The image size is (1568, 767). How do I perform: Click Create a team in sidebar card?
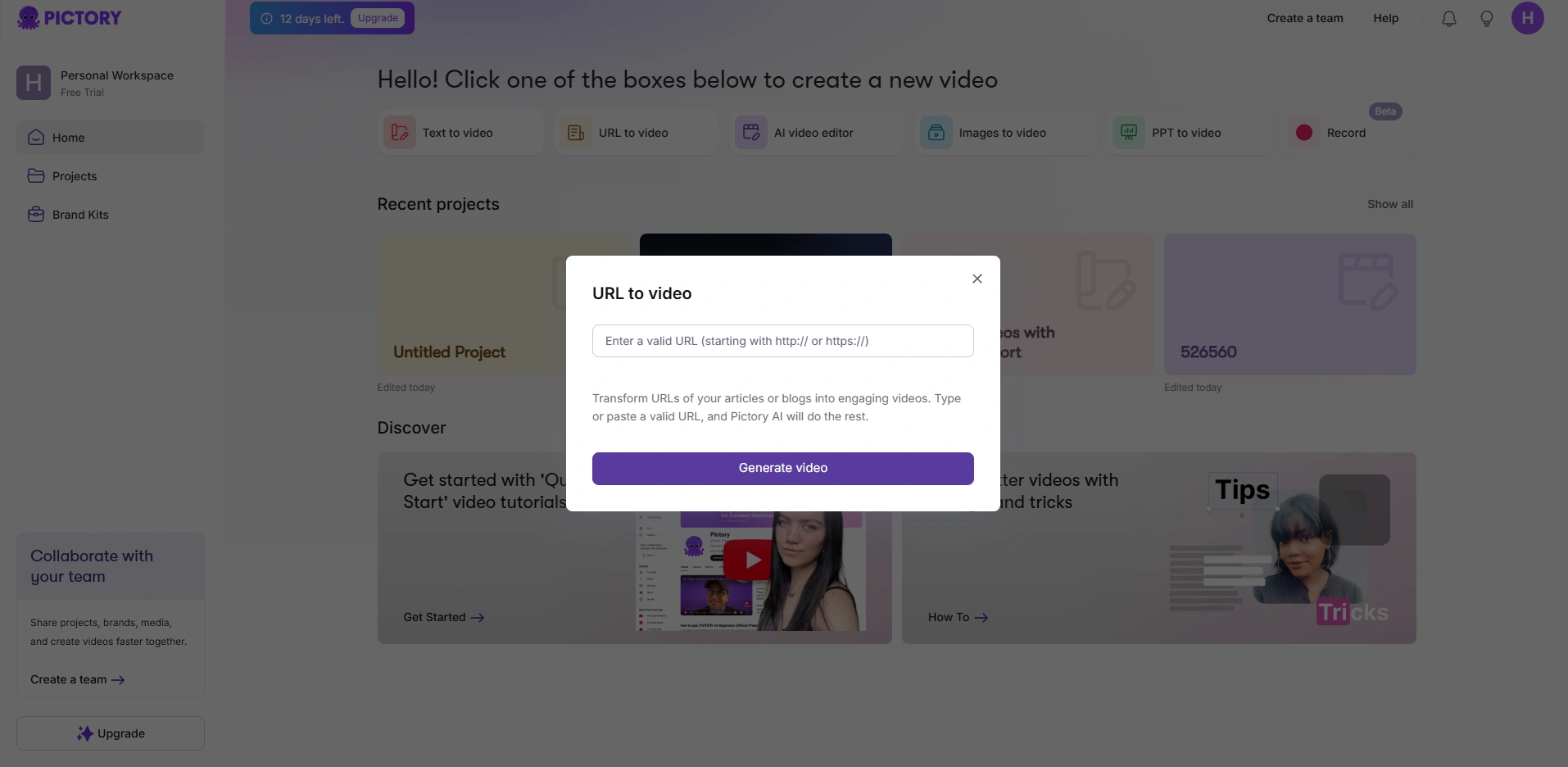click(77, 679)
